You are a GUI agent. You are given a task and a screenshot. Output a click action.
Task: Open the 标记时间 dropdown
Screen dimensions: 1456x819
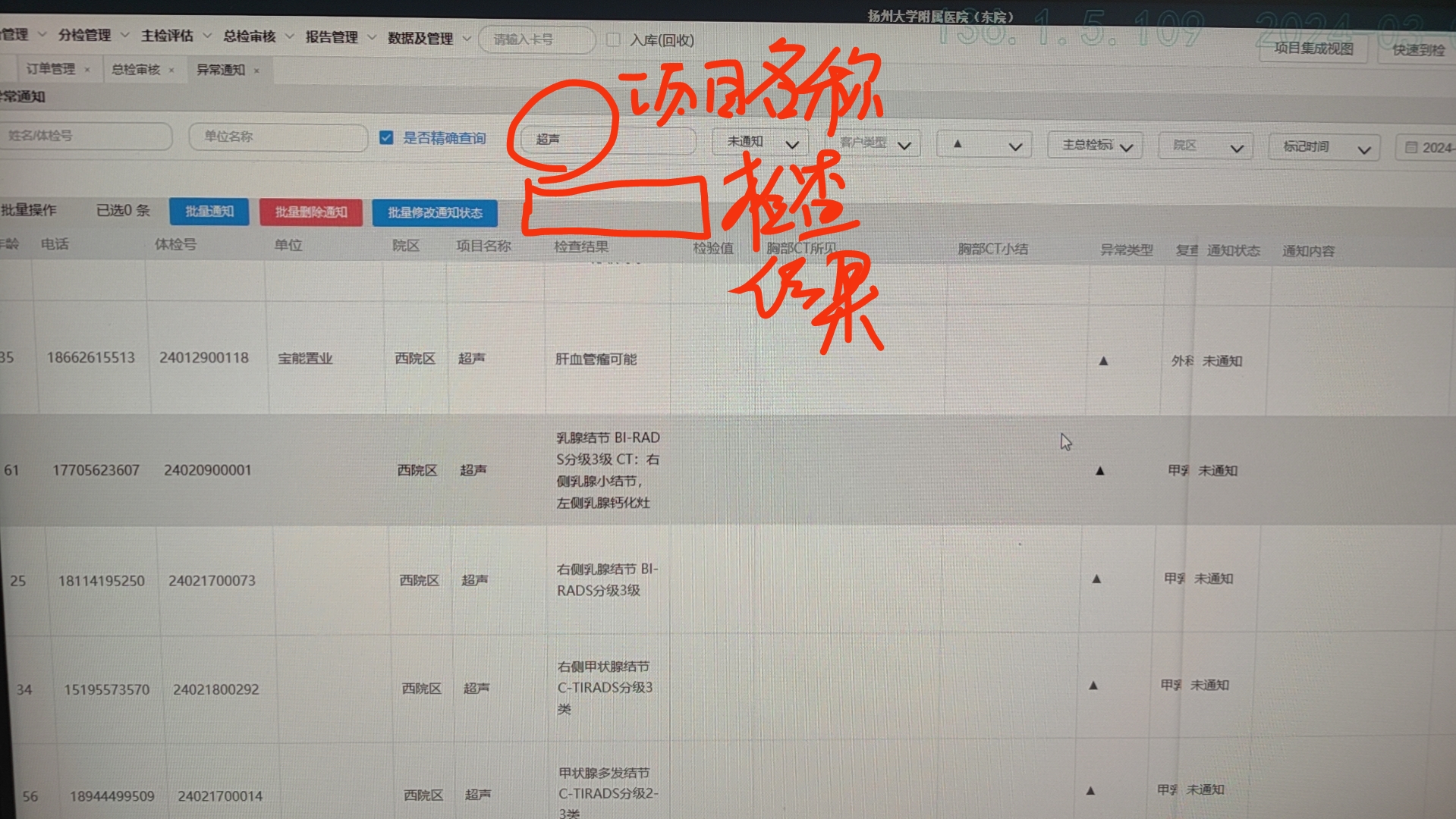point(1324,147)
